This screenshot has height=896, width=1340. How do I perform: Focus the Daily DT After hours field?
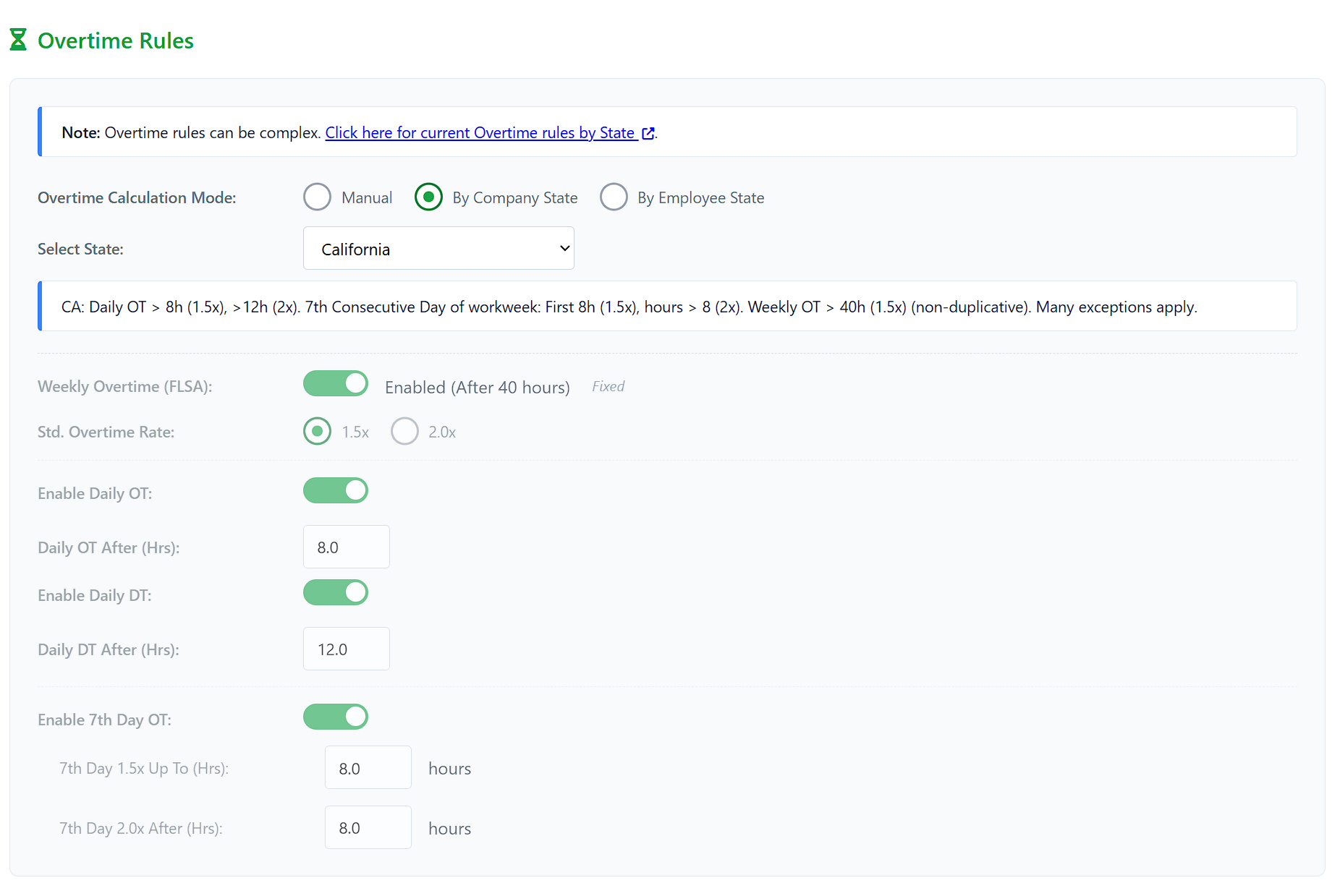(347, 649)
